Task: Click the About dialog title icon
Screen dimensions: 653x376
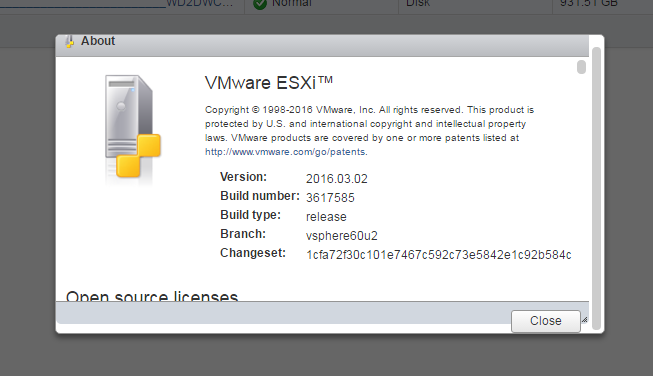Action: click(x=70, y=41)
